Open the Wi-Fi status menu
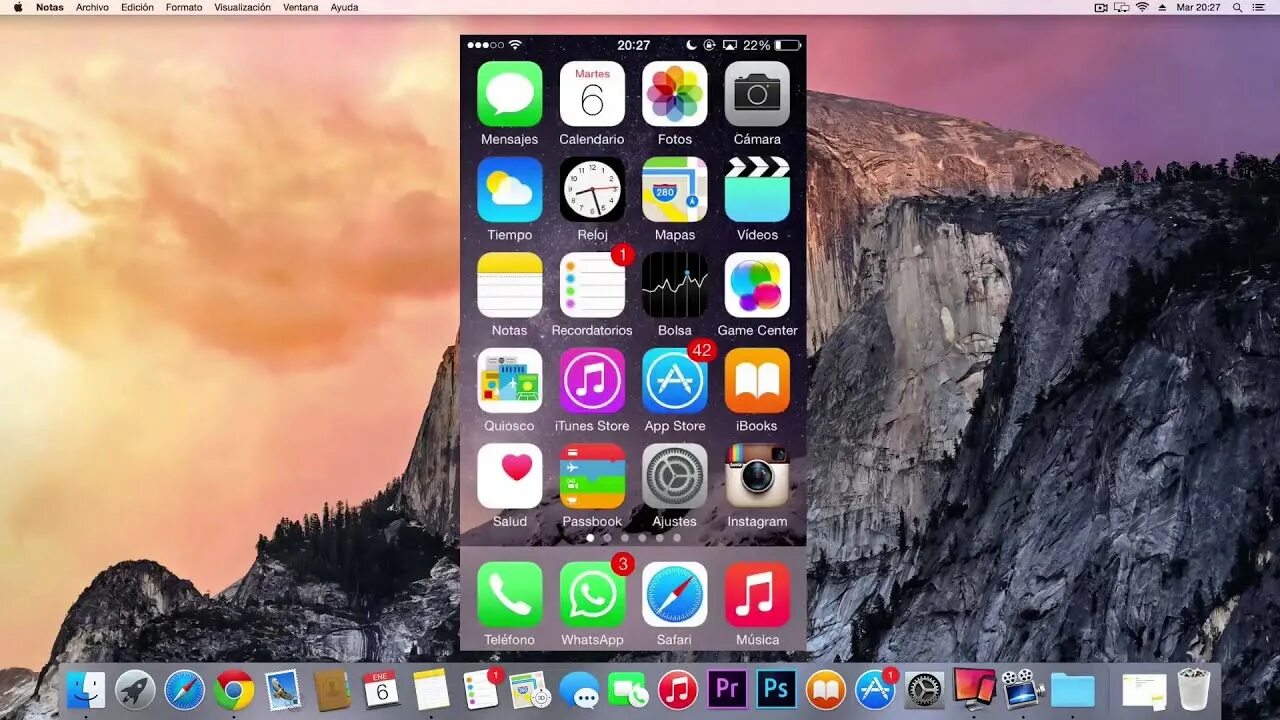The width and height of the screenshot is (1280, 720). coord(1142,7)
